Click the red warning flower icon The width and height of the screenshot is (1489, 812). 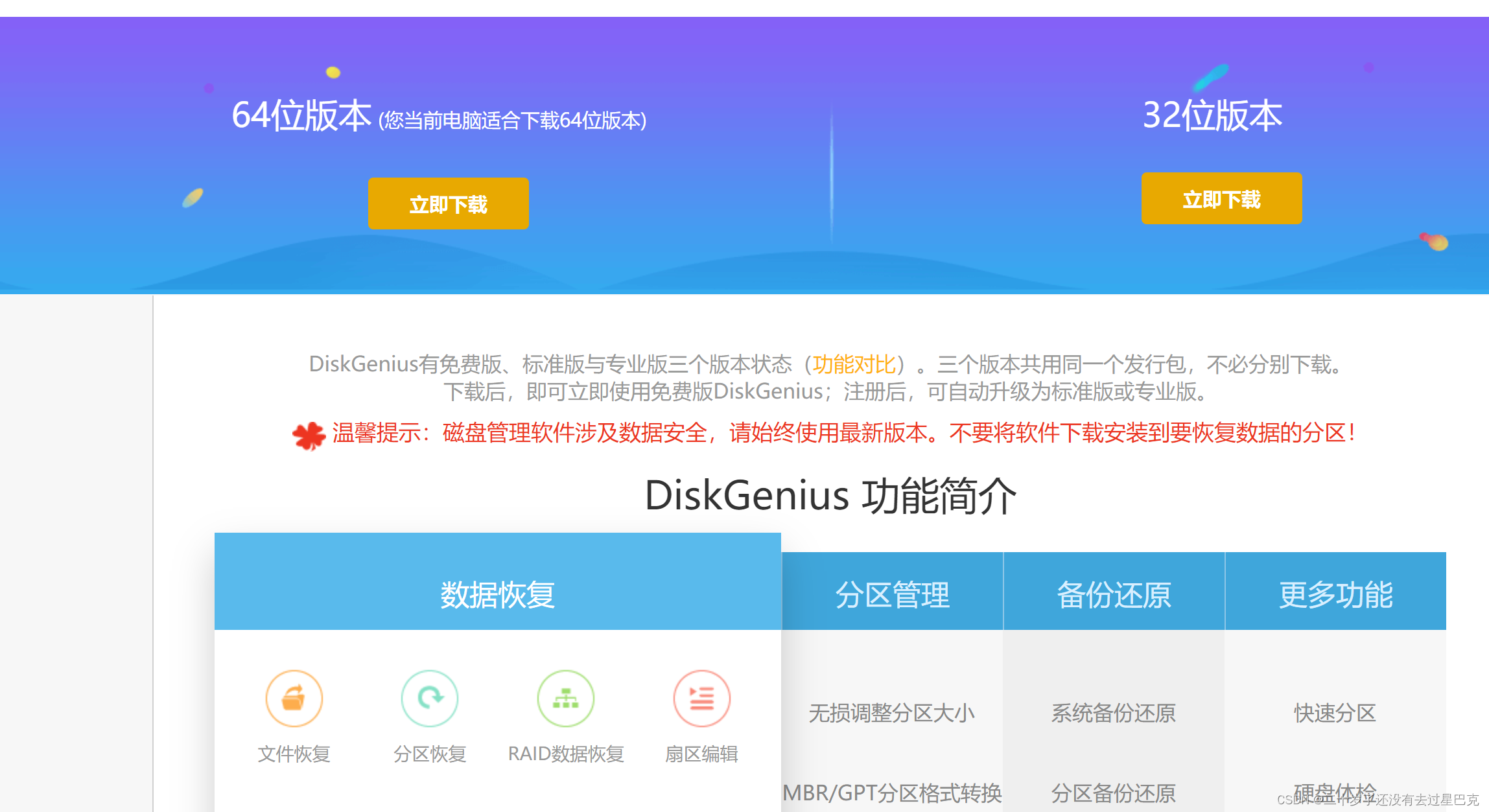pyautogui.click(x=309, y=435)
